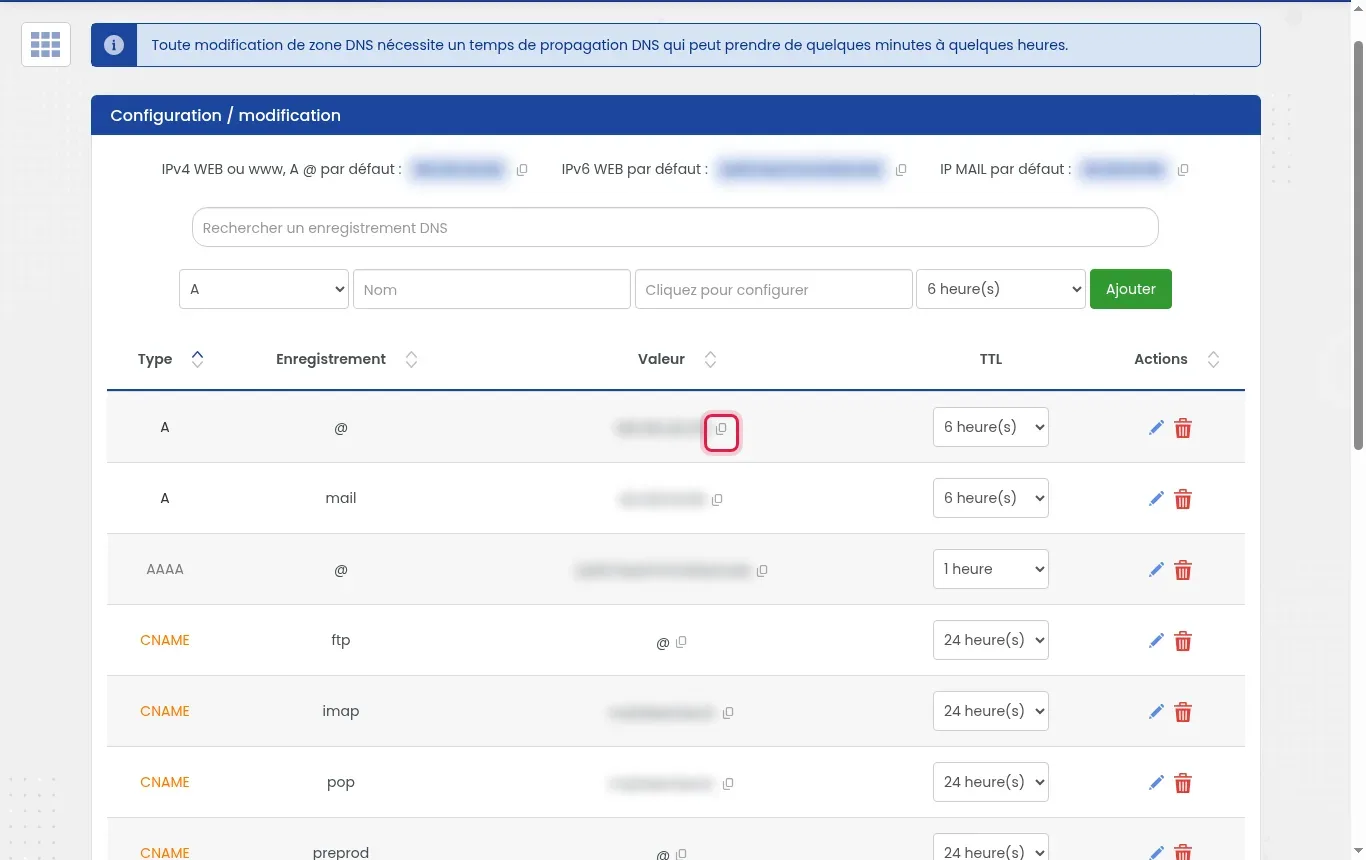
Task: Delete the CNAME pop record
Action: point(1183,783)
